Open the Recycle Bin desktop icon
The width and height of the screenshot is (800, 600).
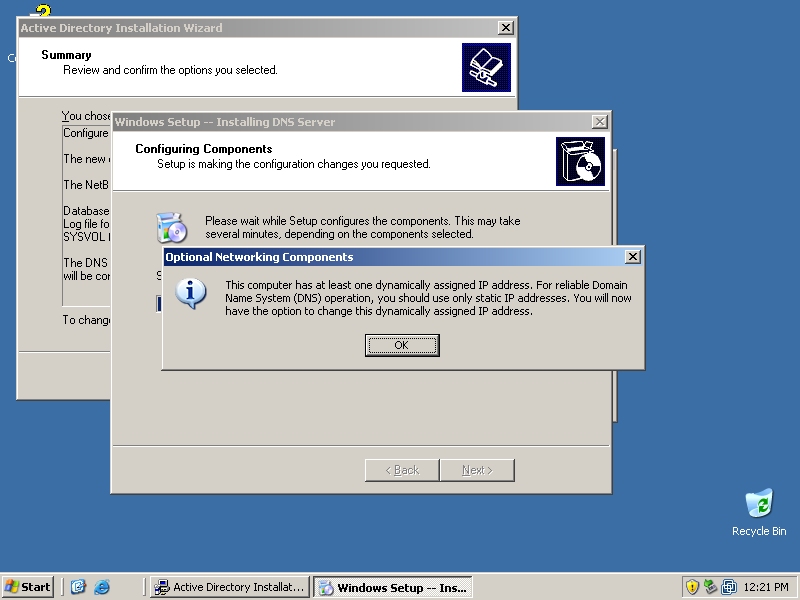click(x=759, y=504)
